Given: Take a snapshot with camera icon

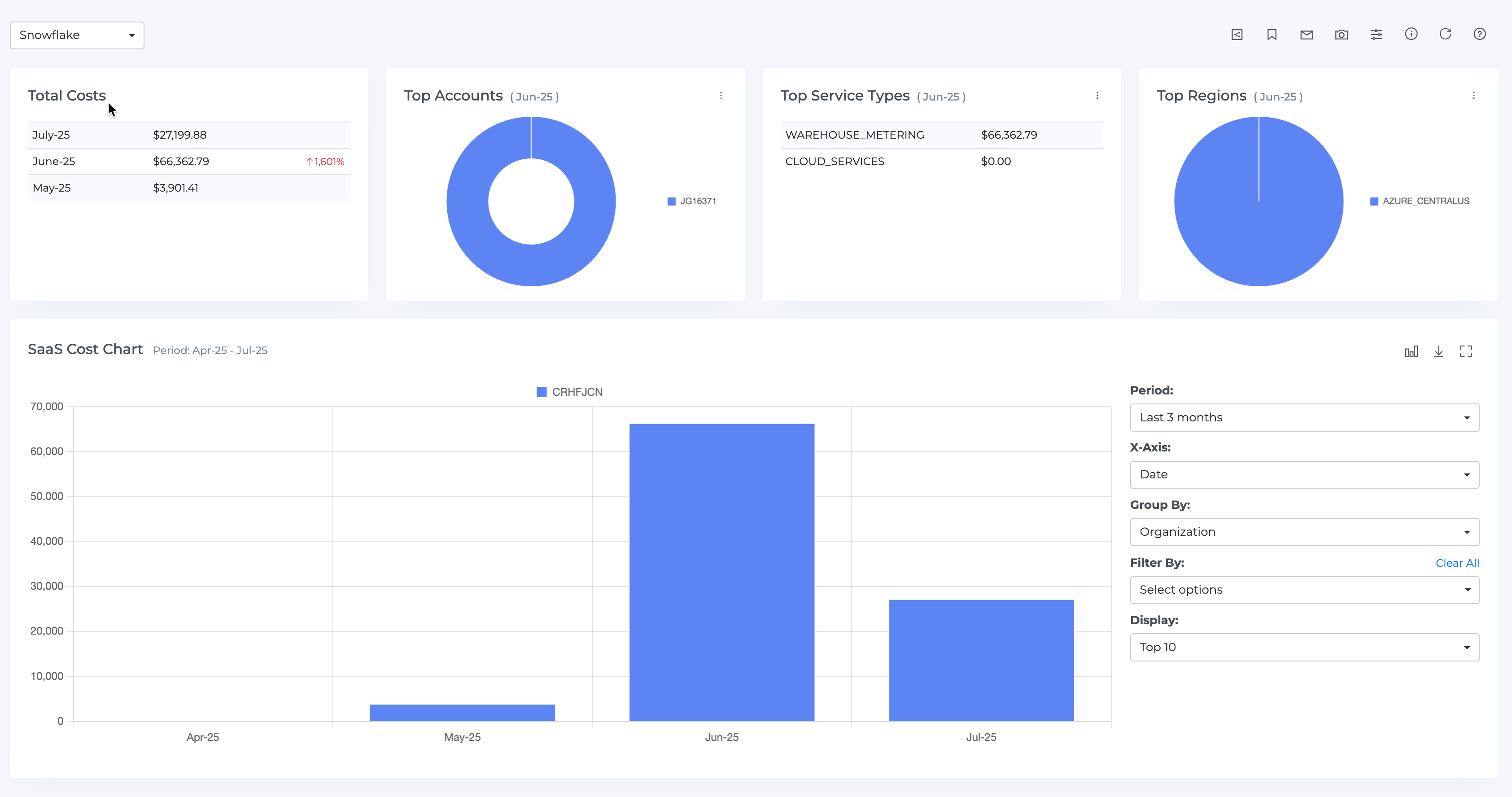Looking at the screenshot, I should 1341,35.
